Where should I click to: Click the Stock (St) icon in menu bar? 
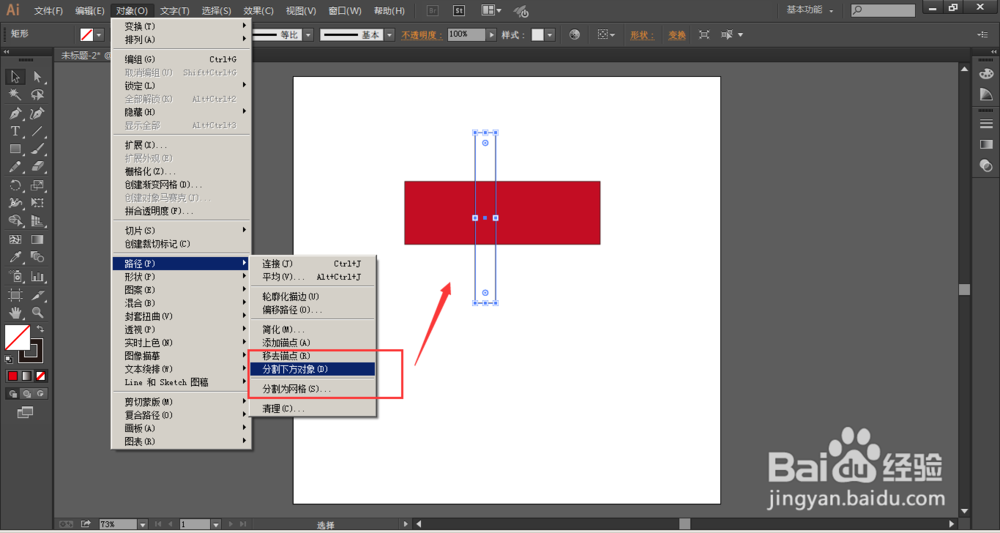[459, 11]
